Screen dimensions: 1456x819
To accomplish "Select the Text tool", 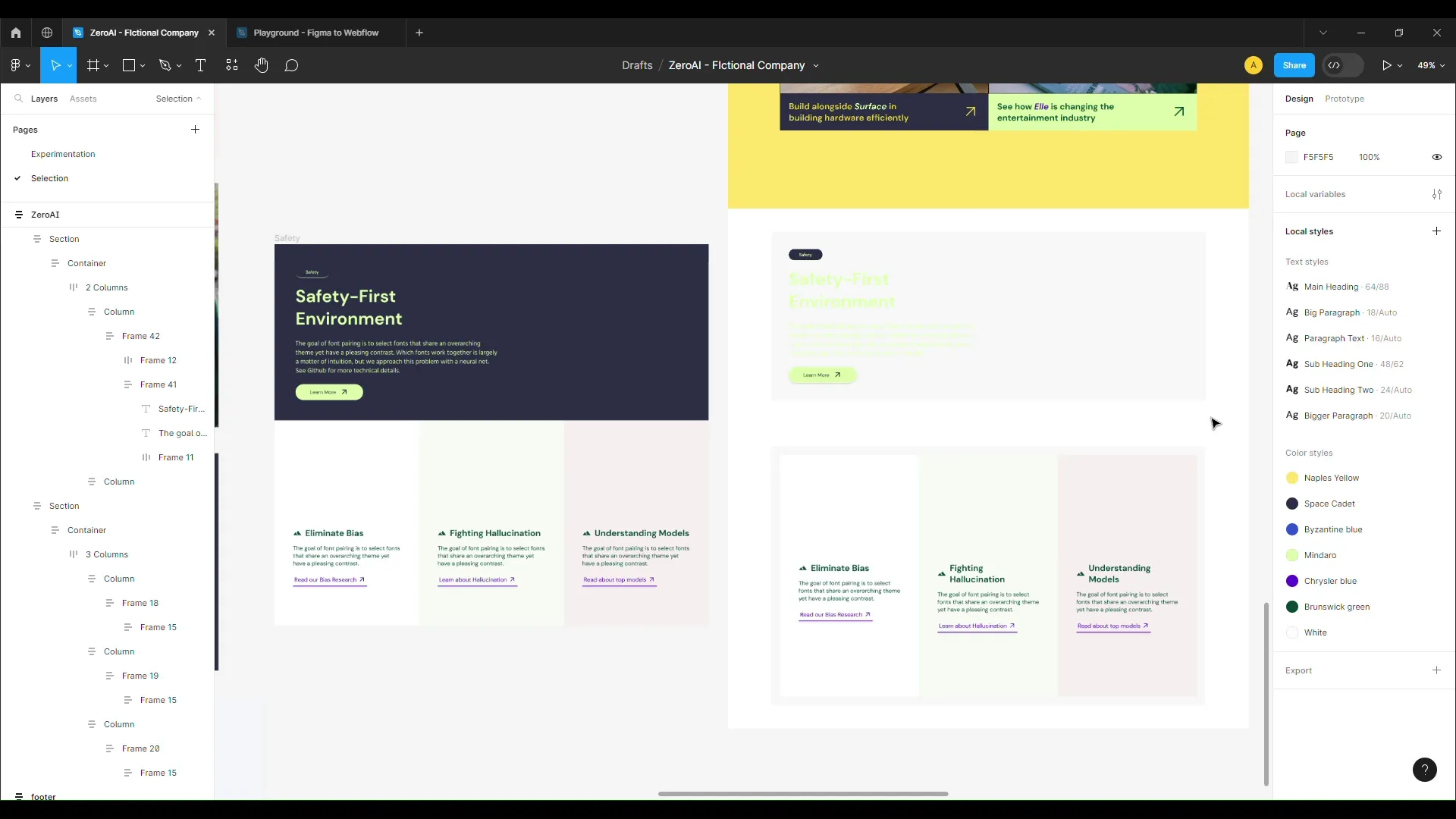I will coord(200,65).
